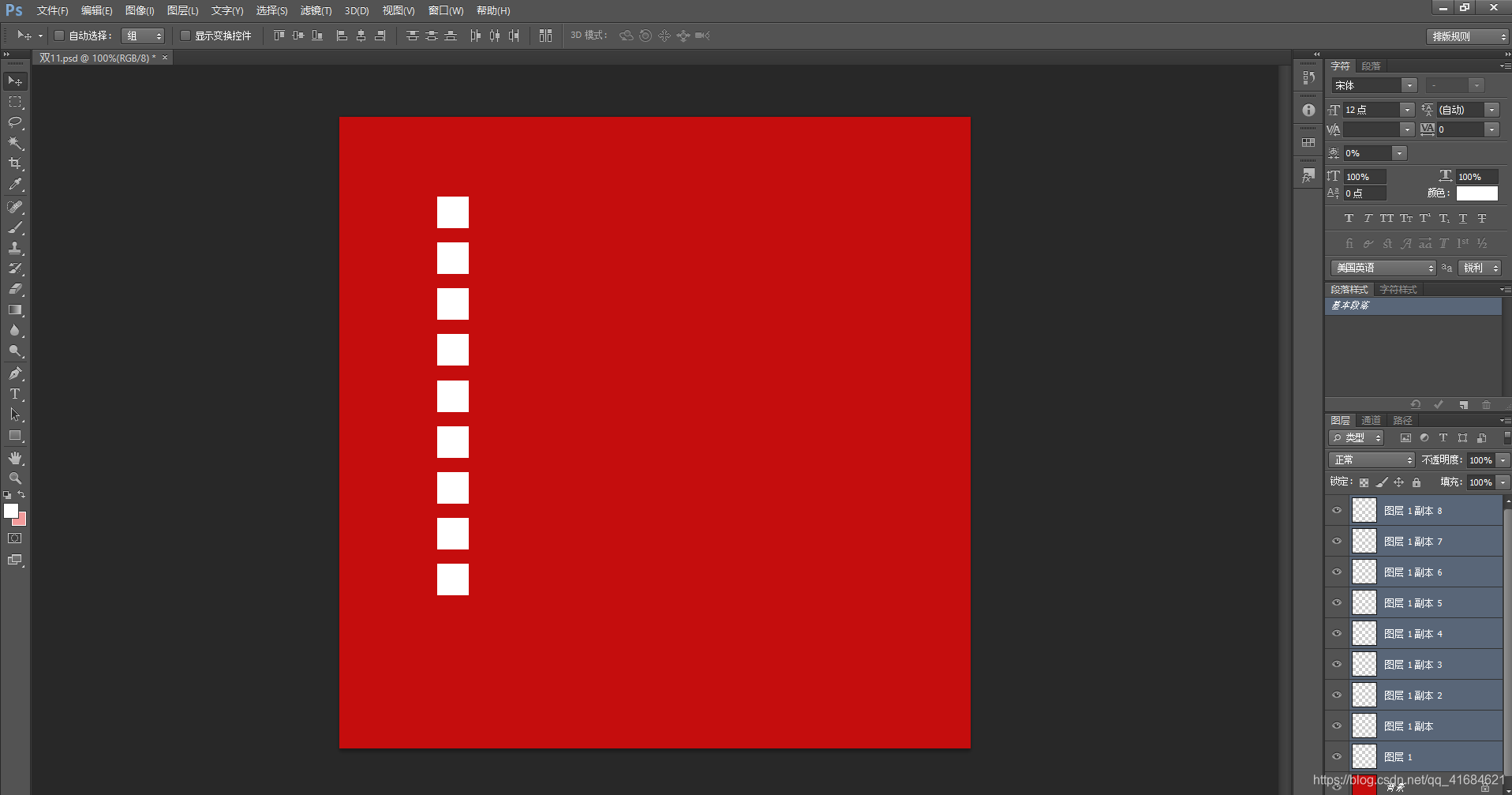
Task: Select layer thumbnail of 图层 1 副本
Action: (1364, 726)
